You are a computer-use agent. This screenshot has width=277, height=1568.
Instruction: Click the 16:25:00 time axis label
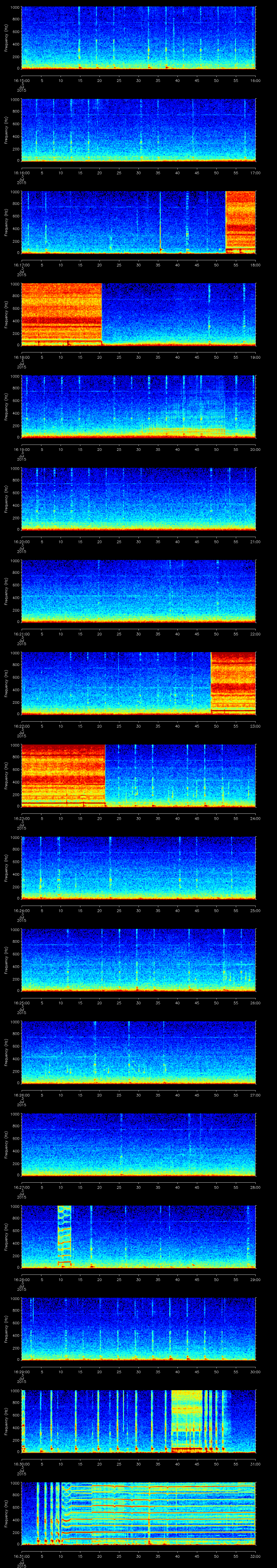pyautogui.click(x=22, y=1003)
